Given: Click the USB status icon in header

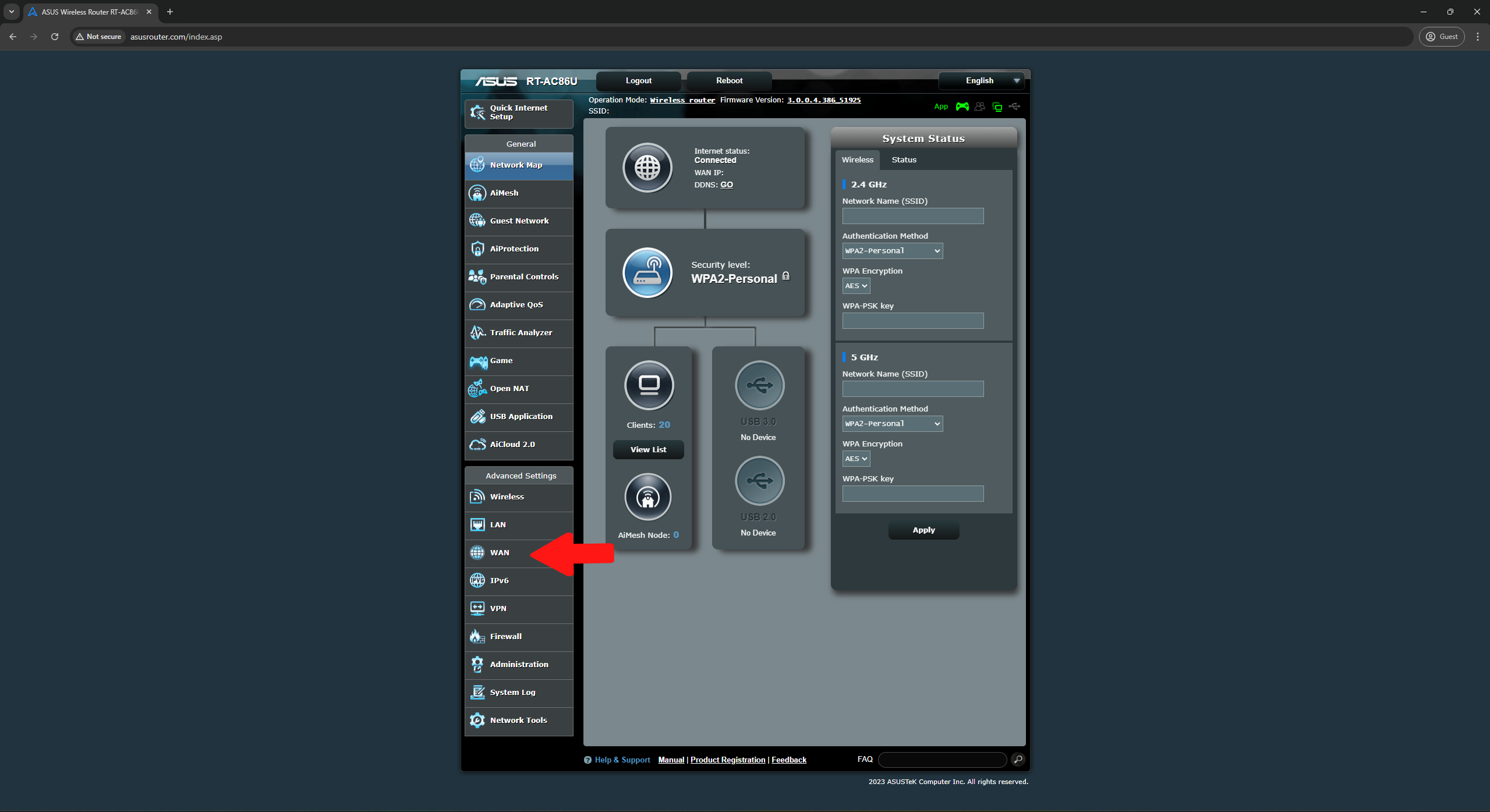Looking at the screenshot, I should (x=1014, y=107).
